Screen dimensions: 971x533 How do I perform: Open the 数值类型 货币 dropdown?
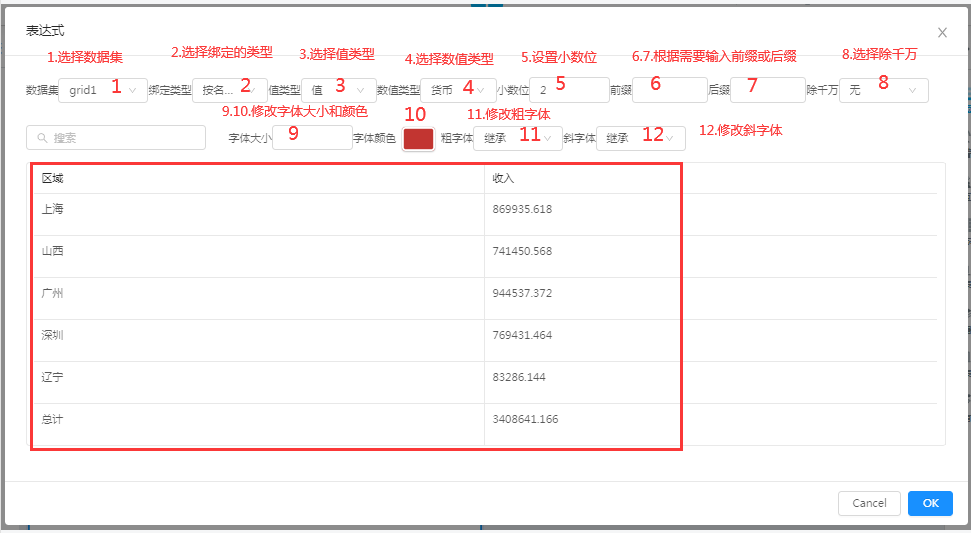[x=458, y=90]
